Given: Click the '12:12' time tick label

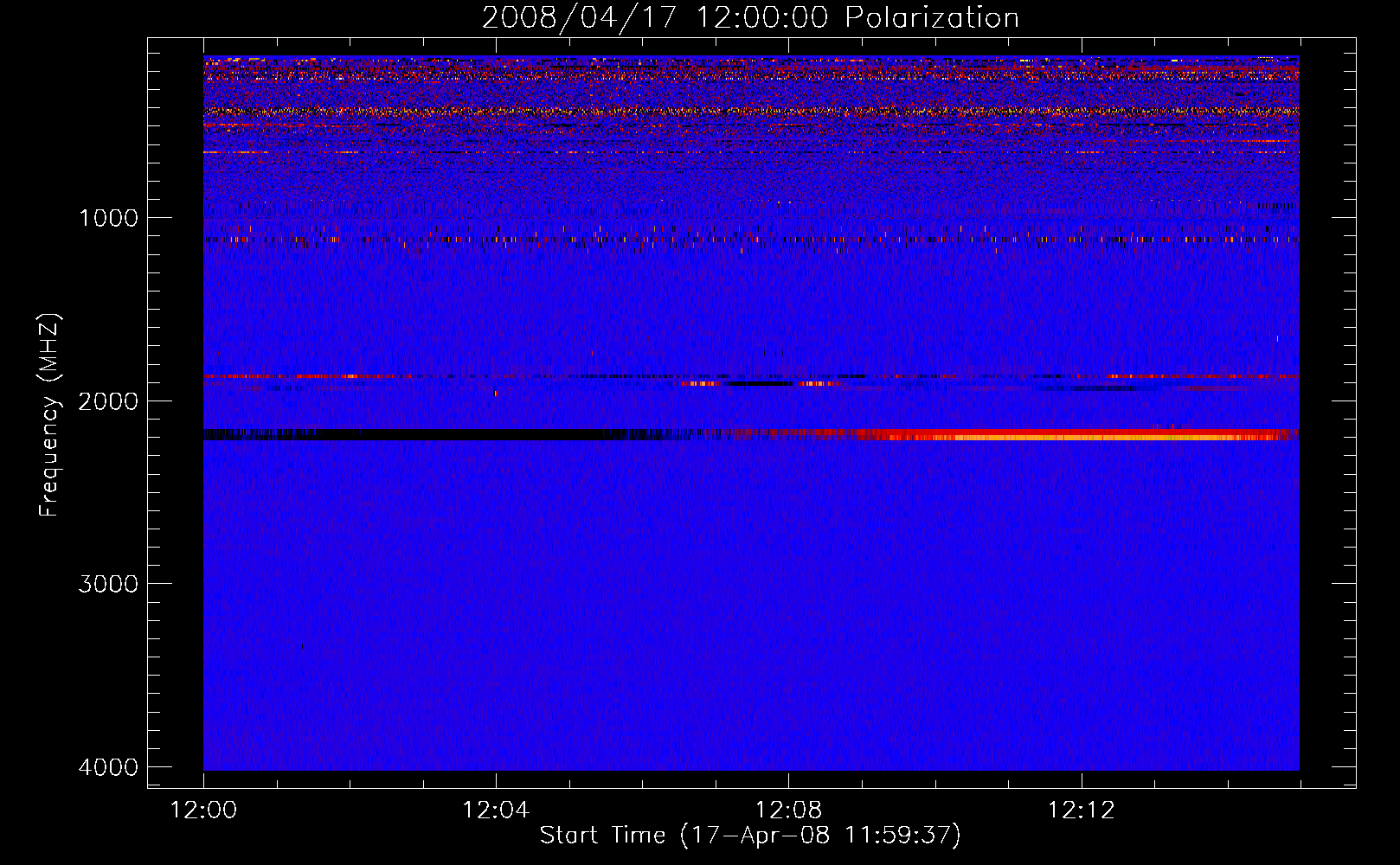Looking at the screenshot, I should point(1082,811).
